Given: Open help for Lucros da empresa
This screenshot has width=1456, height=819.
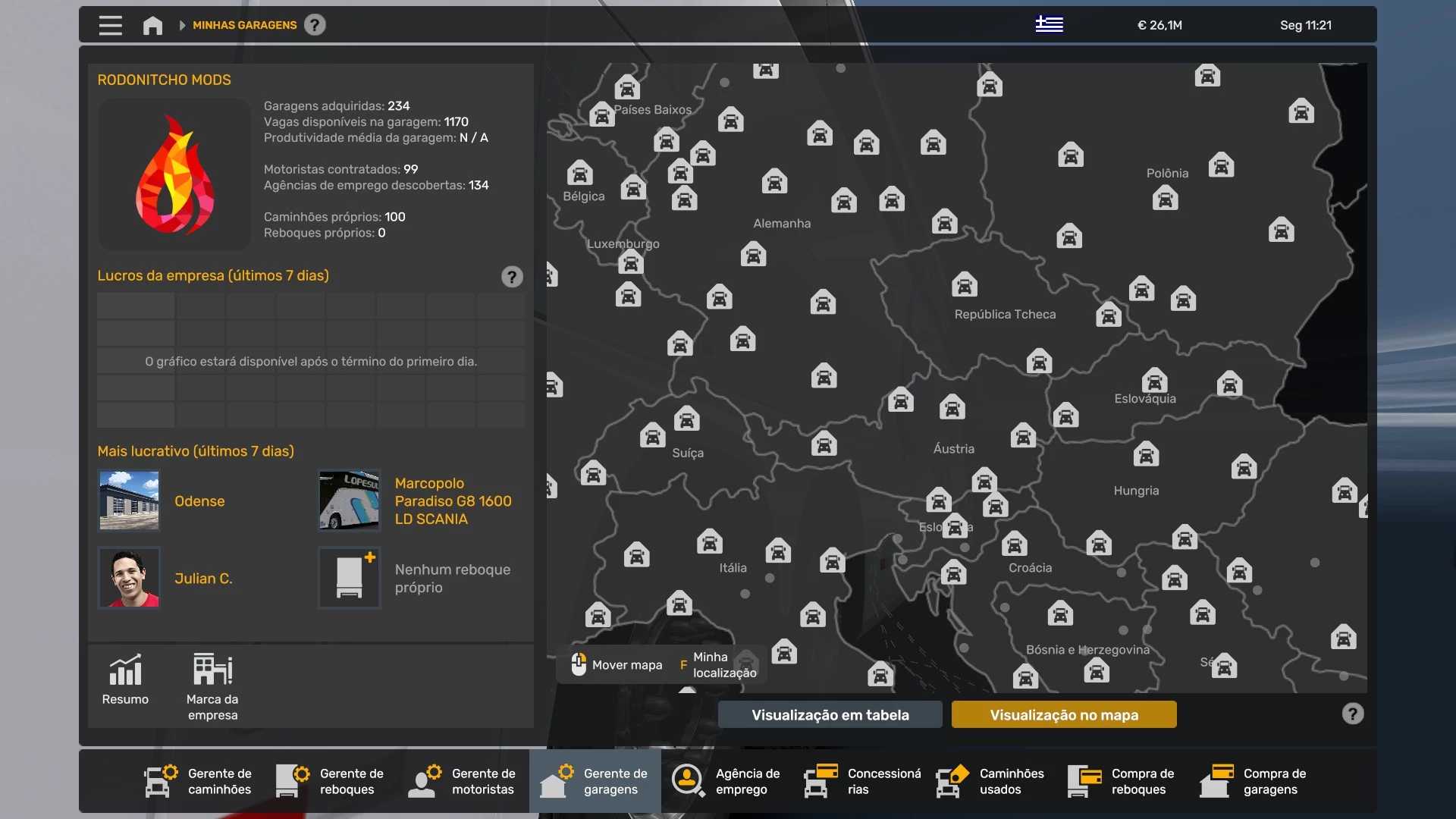Looking at the screenshot, I should 512,277.
